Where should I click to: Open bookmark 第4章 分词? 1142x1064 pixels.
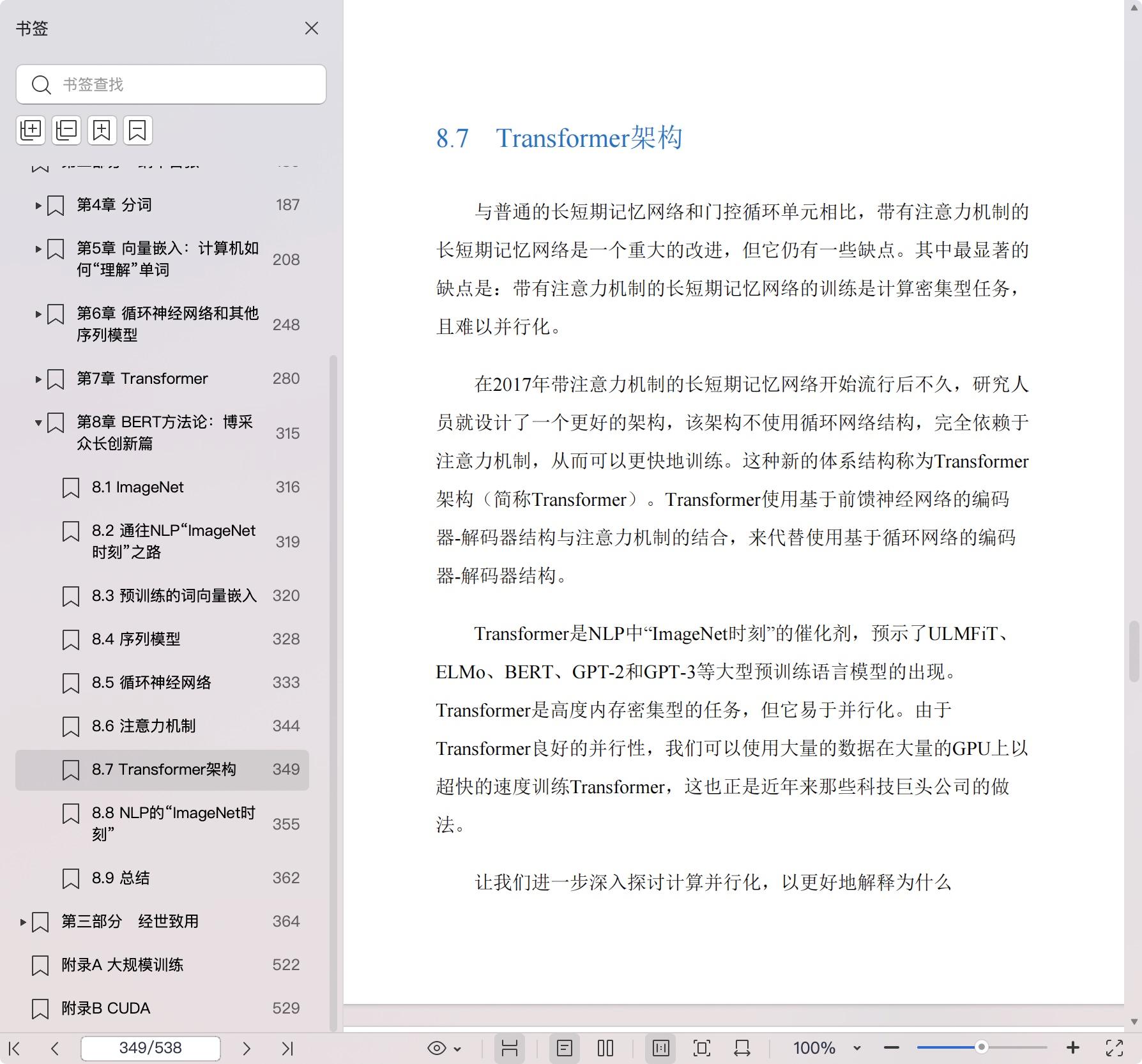pos(114,205)
